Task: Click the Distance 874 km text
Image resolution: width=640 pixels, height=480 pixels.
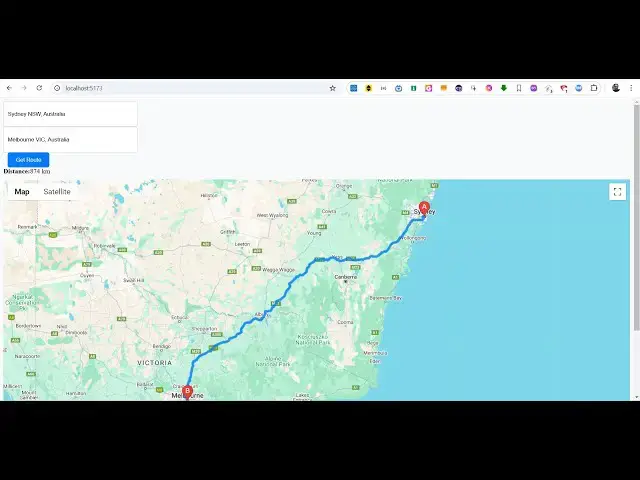Action: 27,171
